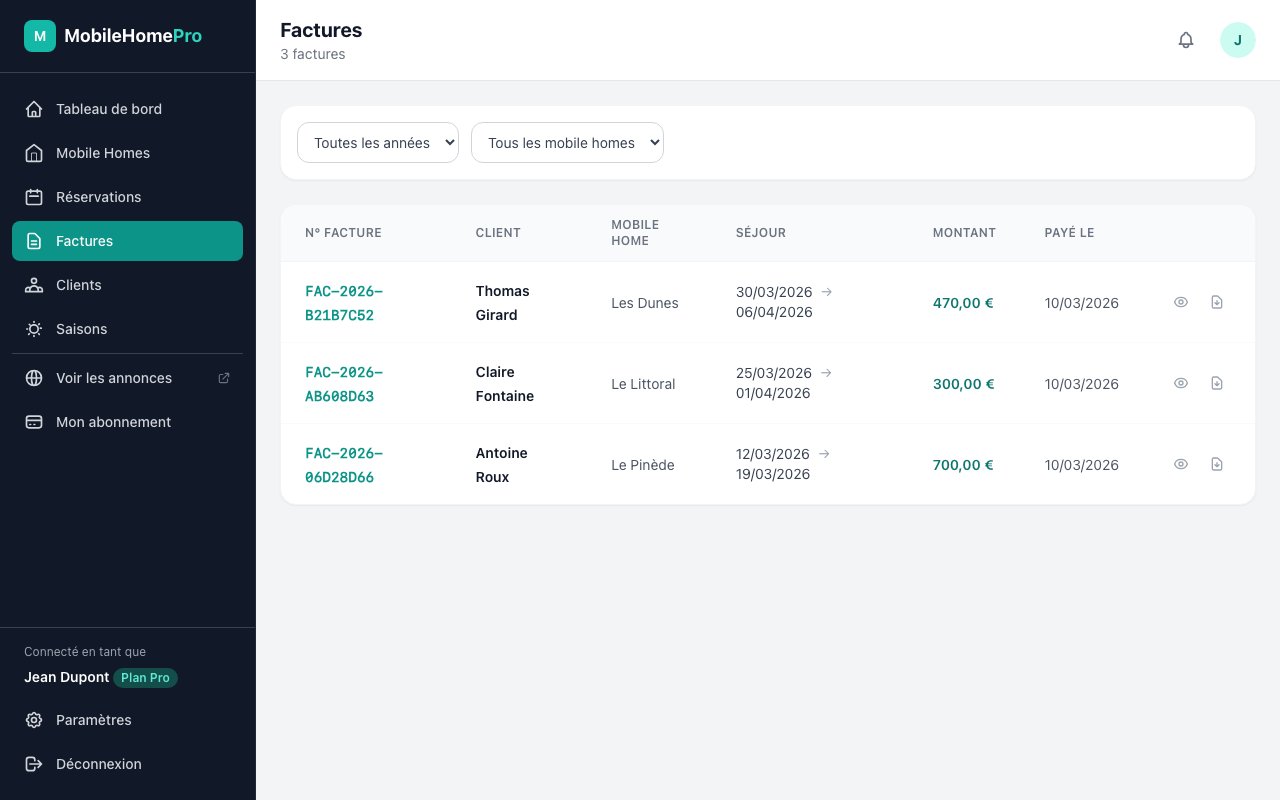Open Paramètres settings
The width and height of the screenshot is (1280, 800).
tap(93, 720)
